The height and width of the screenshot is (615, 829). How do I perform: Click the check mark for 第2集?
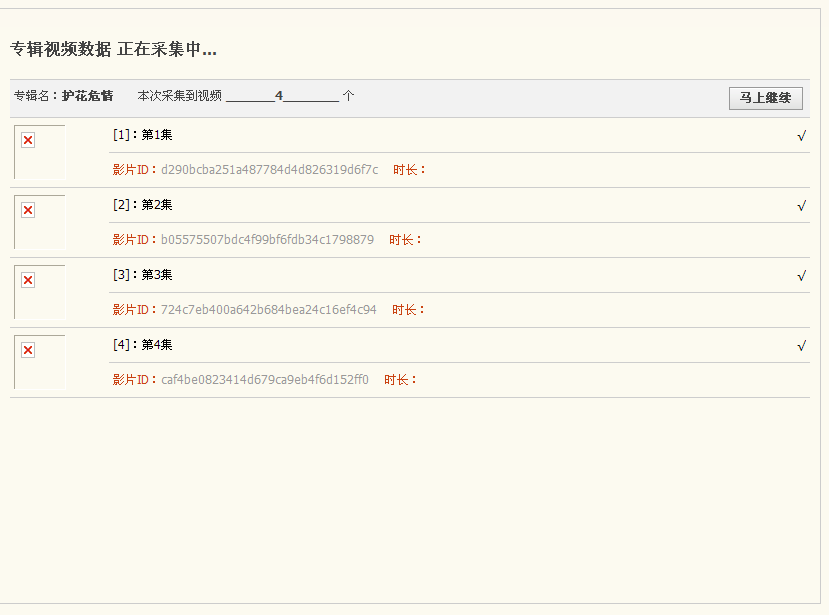coord(802,206)
